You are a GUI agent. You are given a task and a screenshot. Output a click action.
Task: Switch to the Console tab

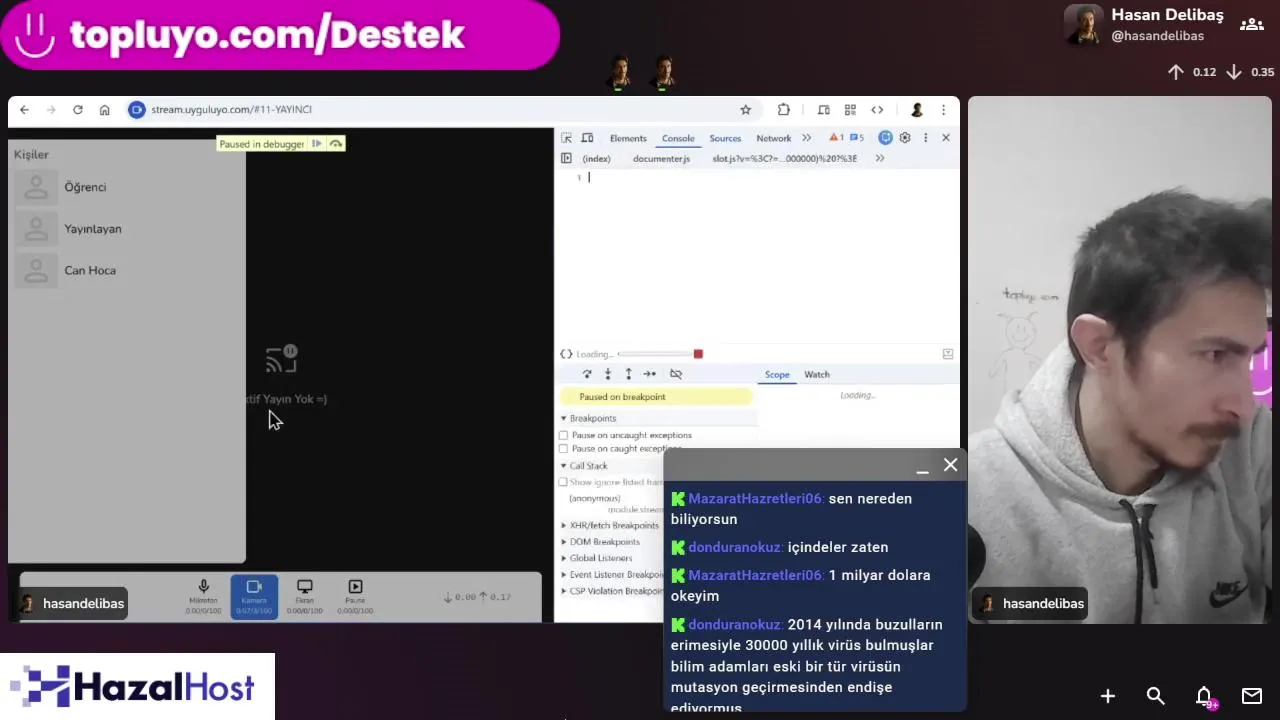(x=678, y=138)
